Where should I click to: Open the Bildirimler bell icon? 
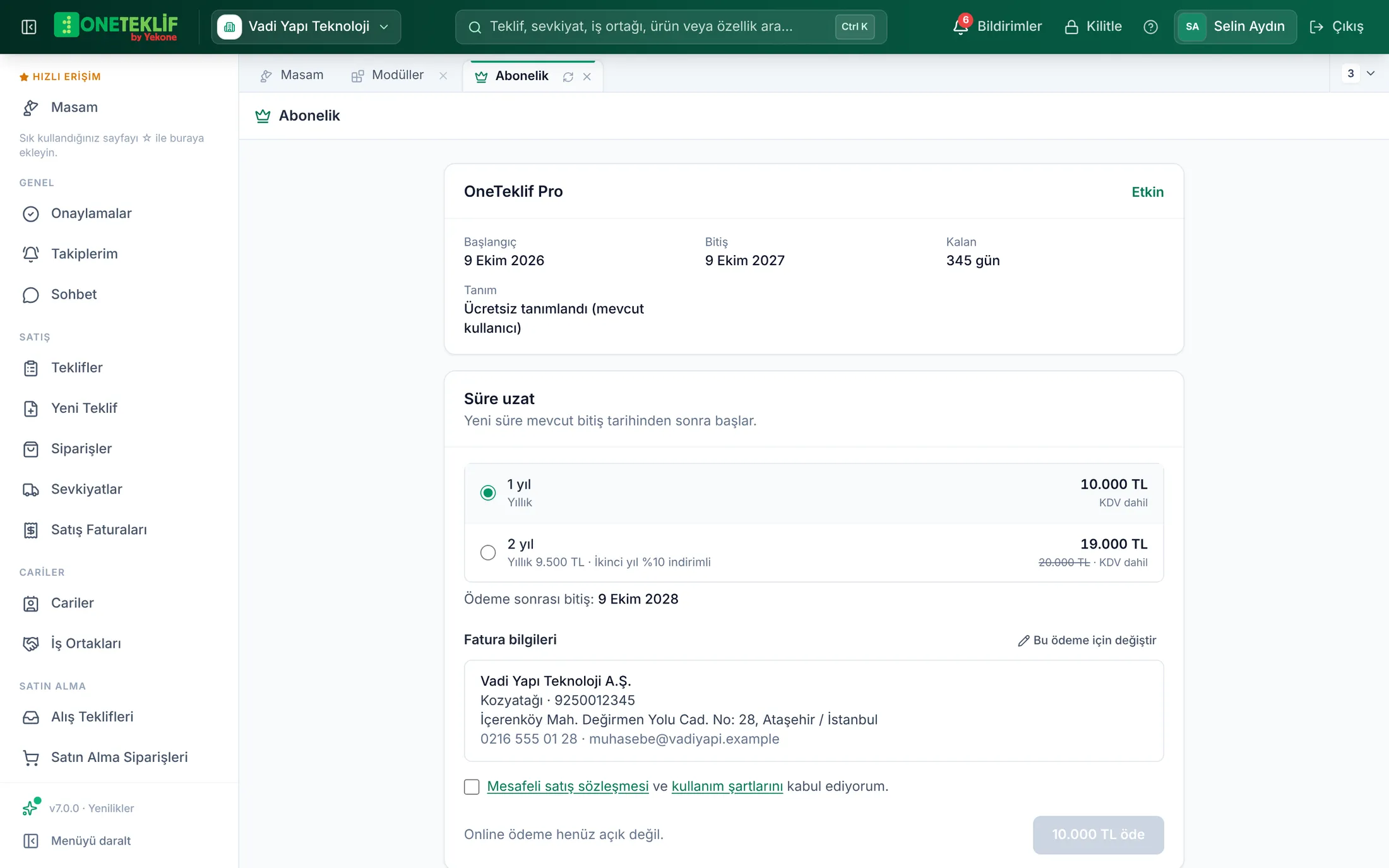point(960,27)
